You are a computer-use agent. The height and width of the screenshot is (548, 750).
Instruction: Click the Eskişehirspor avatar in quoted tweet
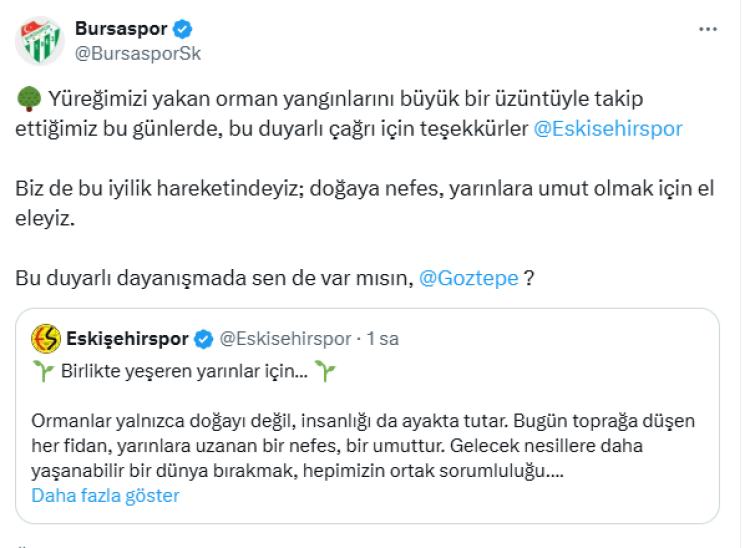tap(45, 339)
